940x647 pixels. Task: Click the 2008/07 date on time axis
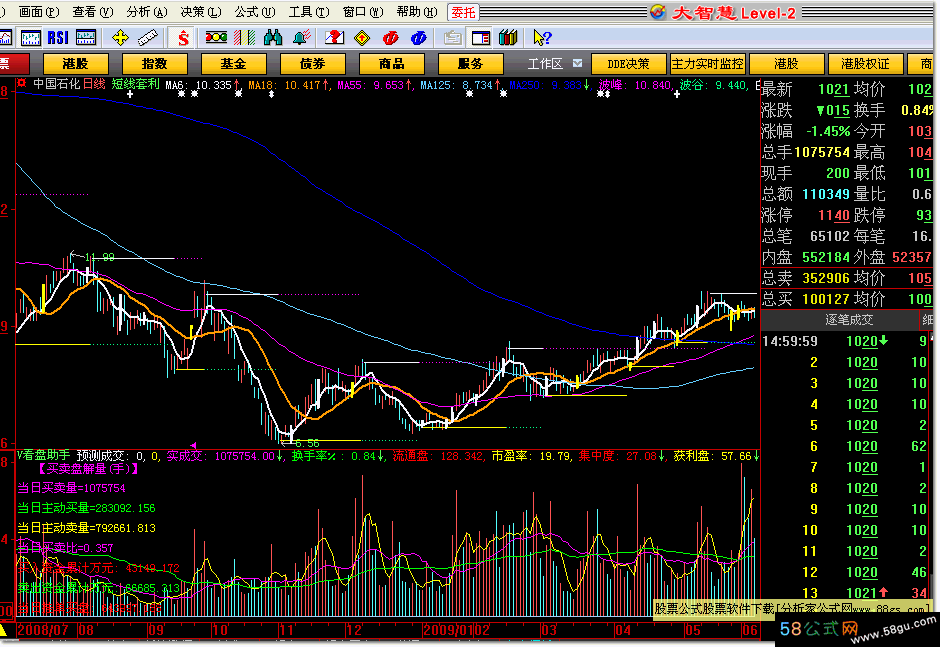[x=43, y=630]
